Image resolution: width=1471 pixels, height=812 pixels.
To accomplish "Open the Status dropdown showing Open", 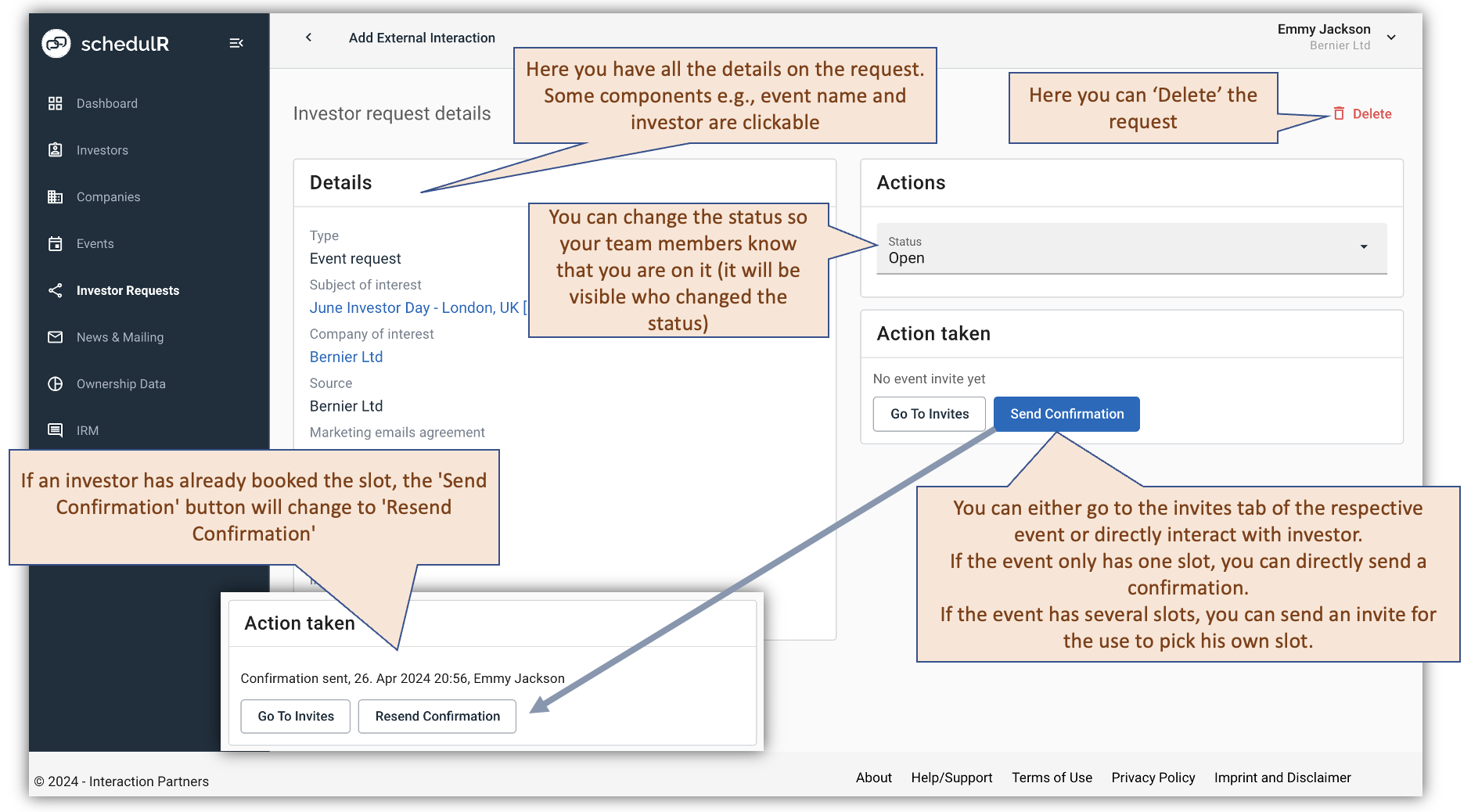I will click(1130, 249).
